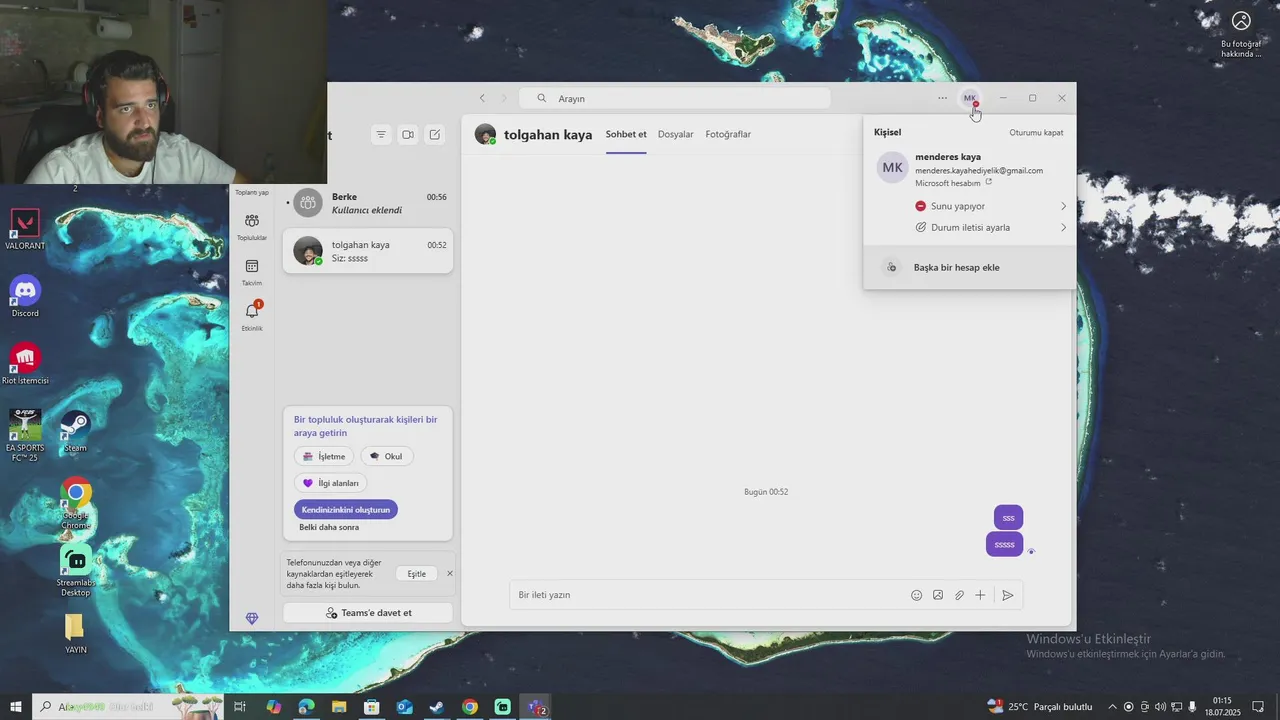Viewport: 1280px width, 720px height.
Task: Click tolgahan kaya avatar in chat header
Action: [x=485, y=134]
